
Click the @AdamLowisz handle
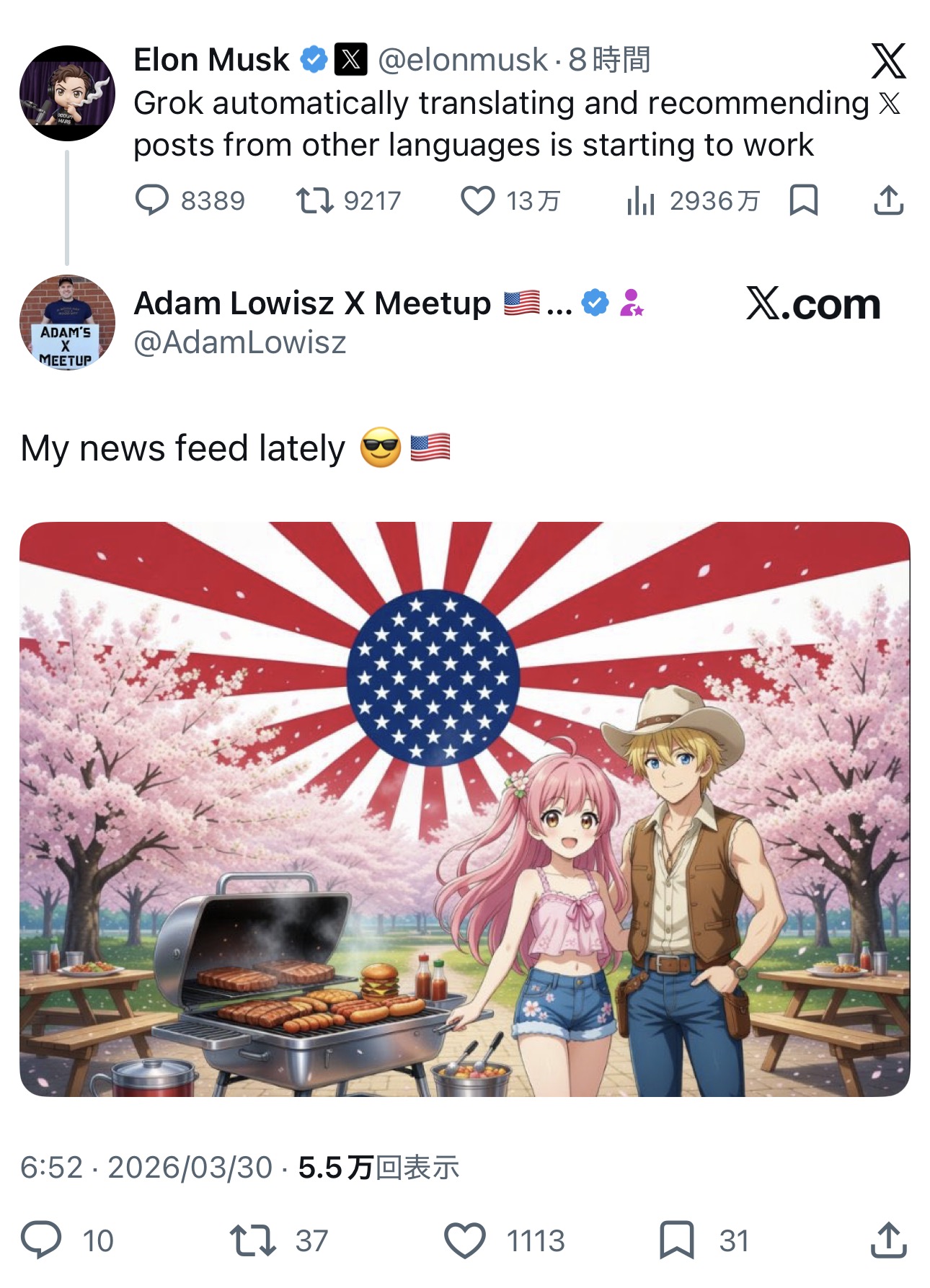point(240,343)
